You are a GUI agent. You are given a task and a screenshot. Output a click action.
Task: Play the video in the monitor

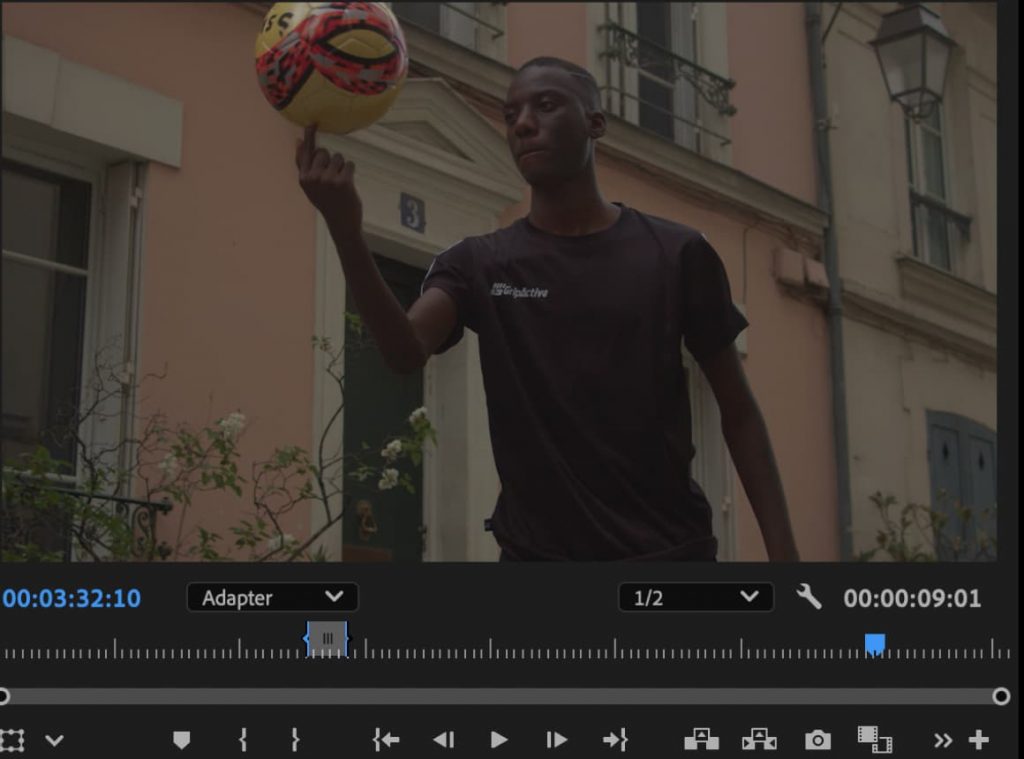499,740
